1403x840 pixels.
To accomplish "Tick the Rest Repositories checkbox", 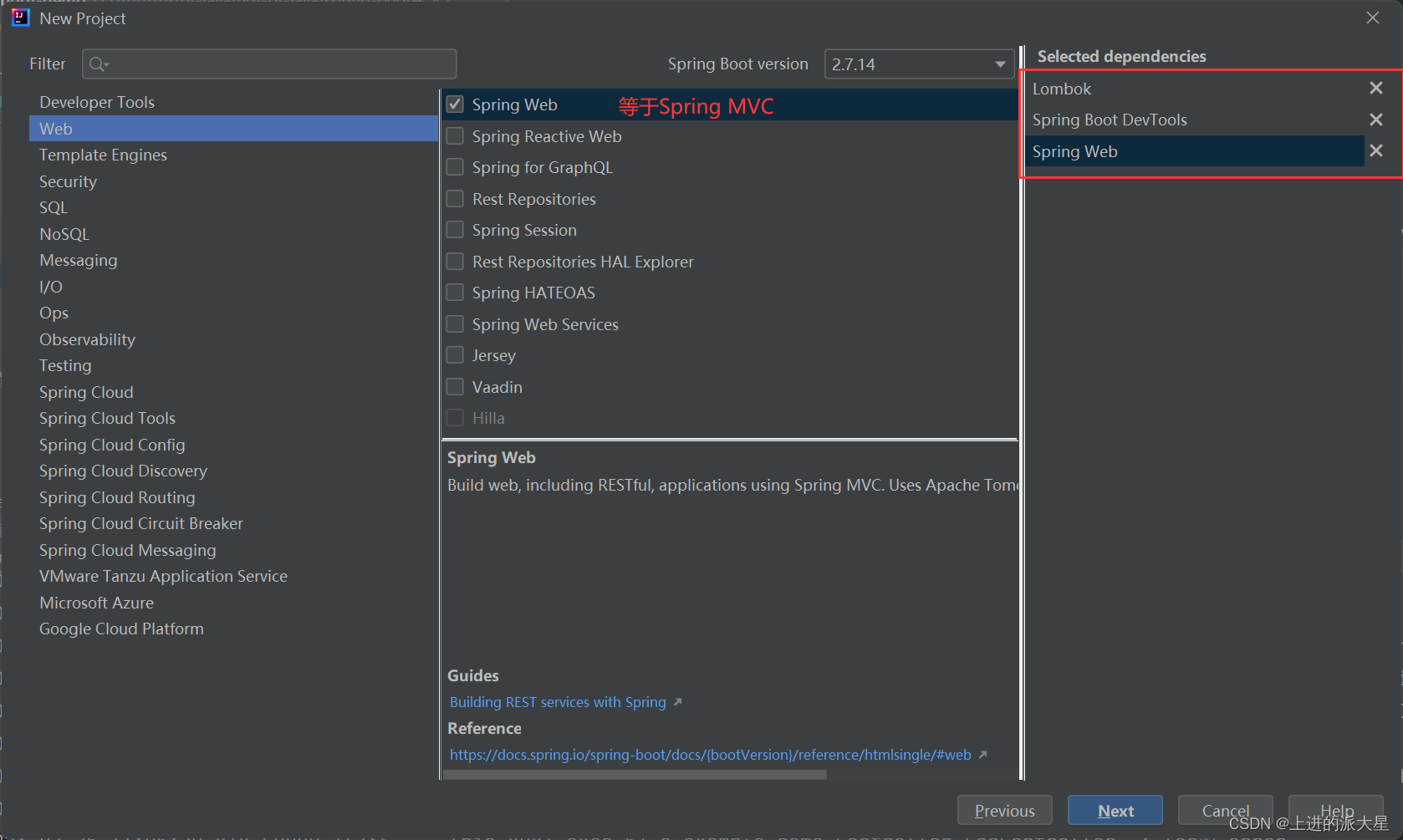I will coord(455,199).
